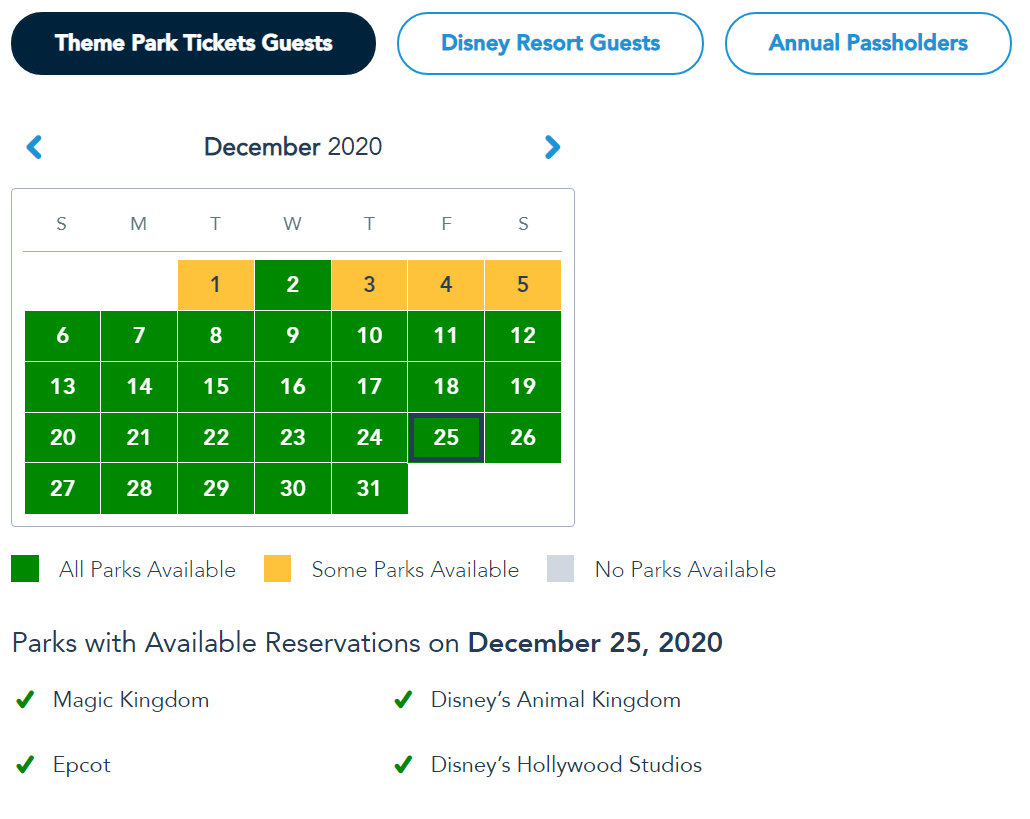
Task: Click the green checkmark beside Epcot
Action: click(x=25, y=765)
